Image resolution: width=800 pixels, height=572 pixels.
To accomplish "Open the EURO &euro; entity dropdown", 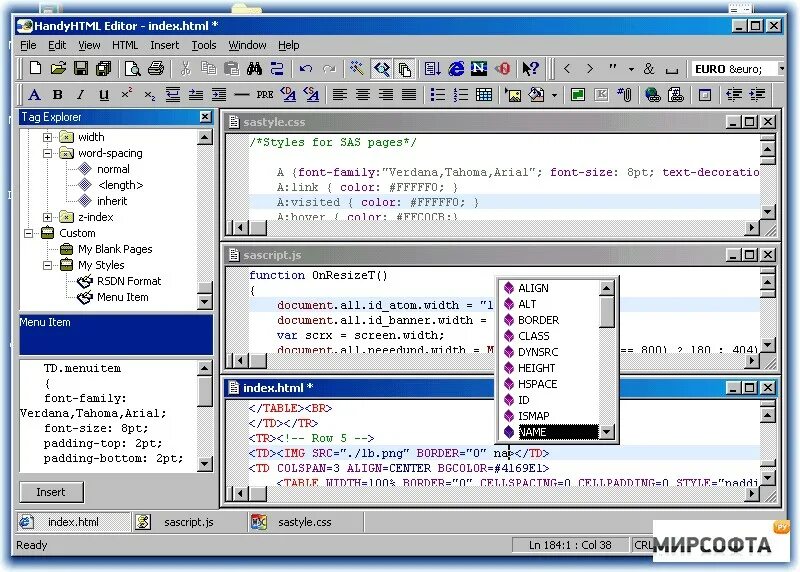I will click(x=781, y=68).
